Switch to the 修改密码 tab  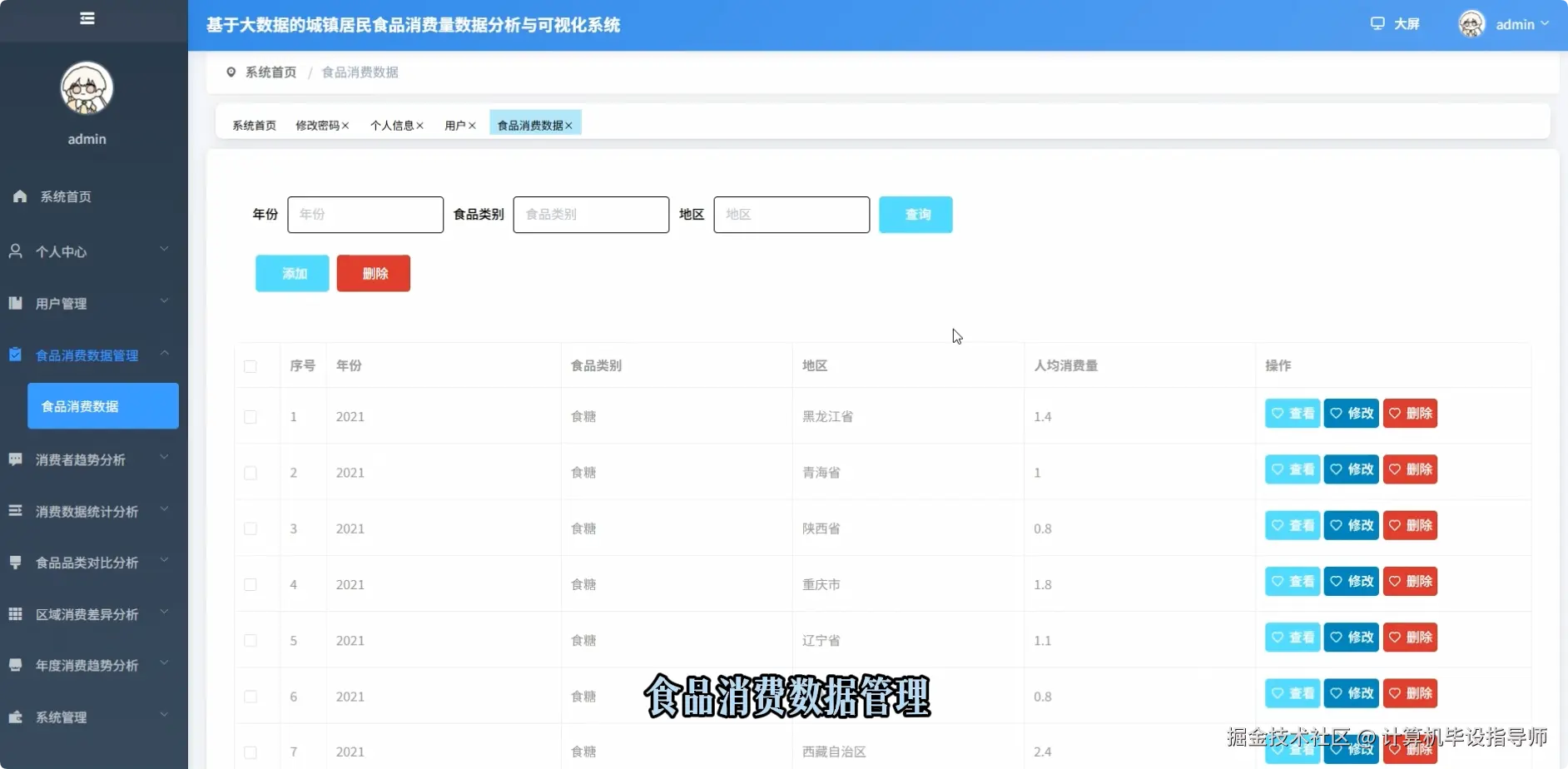pos(318,126)
